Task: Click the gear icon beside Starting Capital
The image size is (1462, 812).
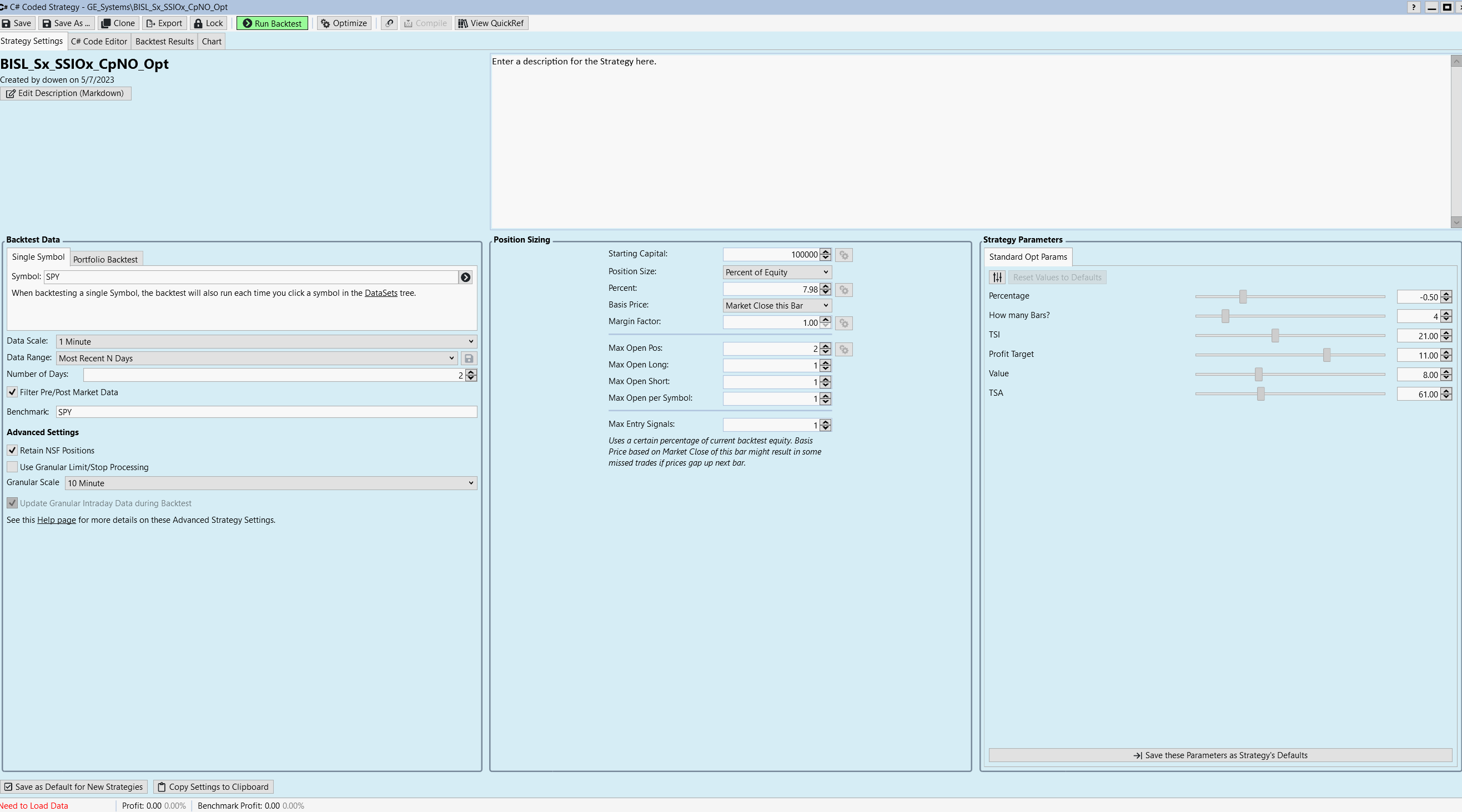Action: [x=844, y=255]
